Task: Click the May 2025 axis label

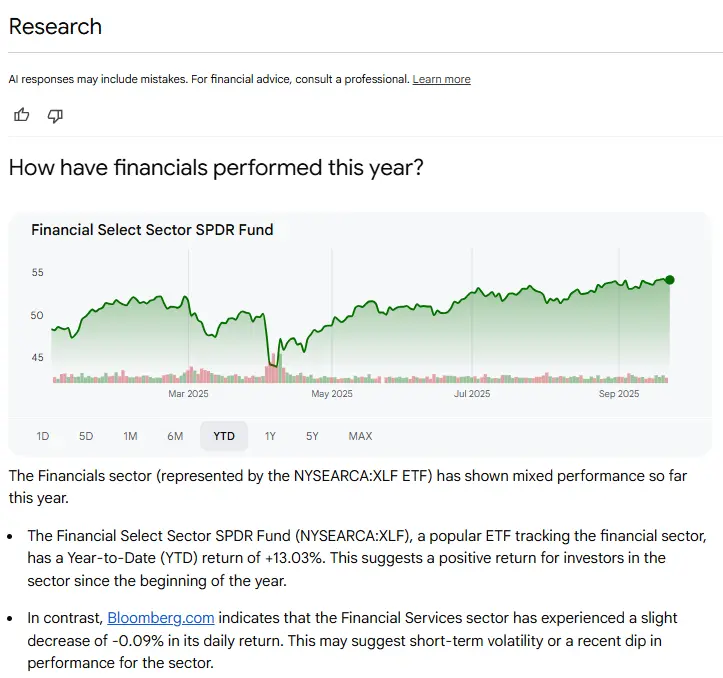Action: tap(332, 394)
